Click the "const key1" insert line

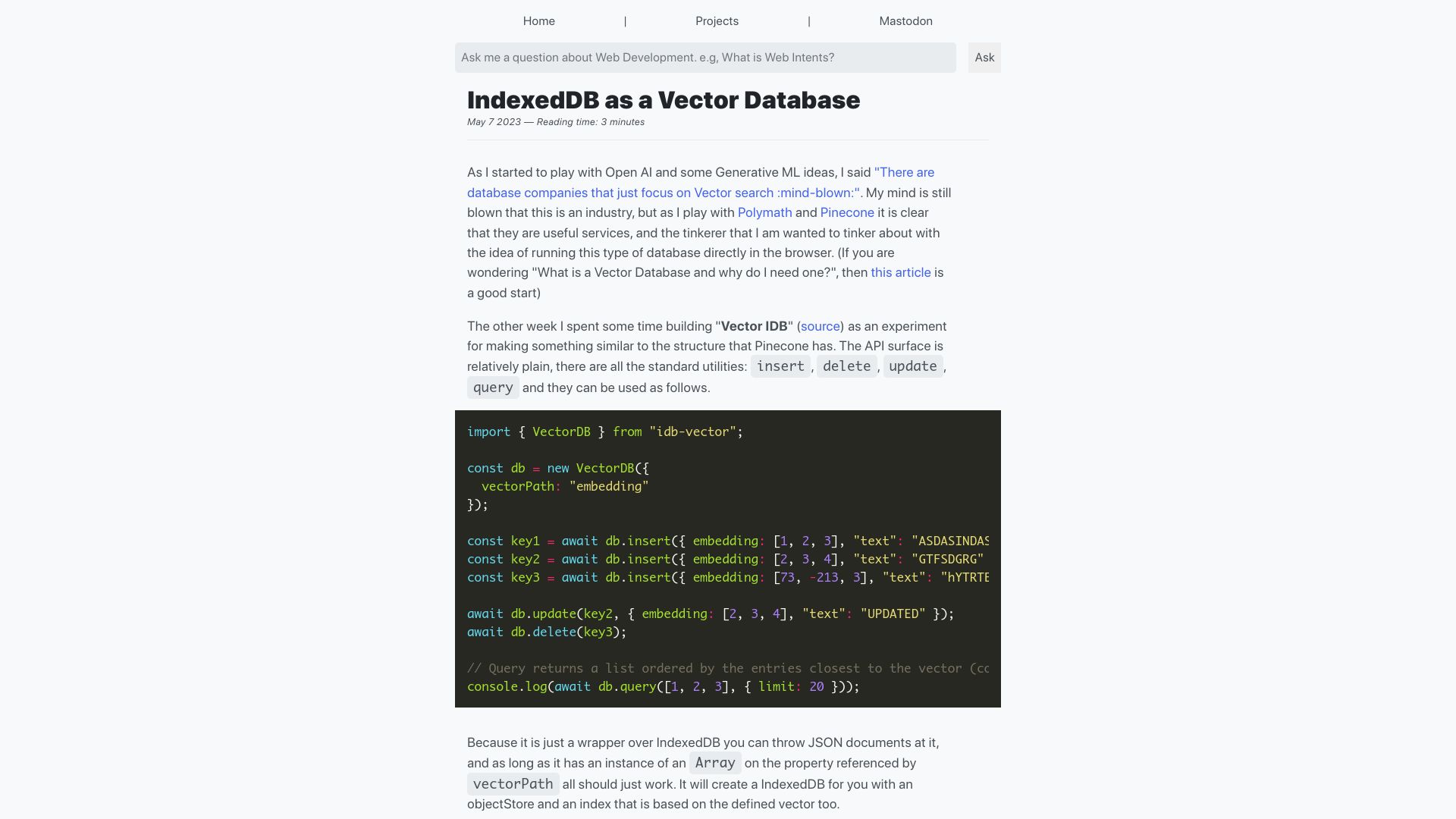[x=728, y=541]
